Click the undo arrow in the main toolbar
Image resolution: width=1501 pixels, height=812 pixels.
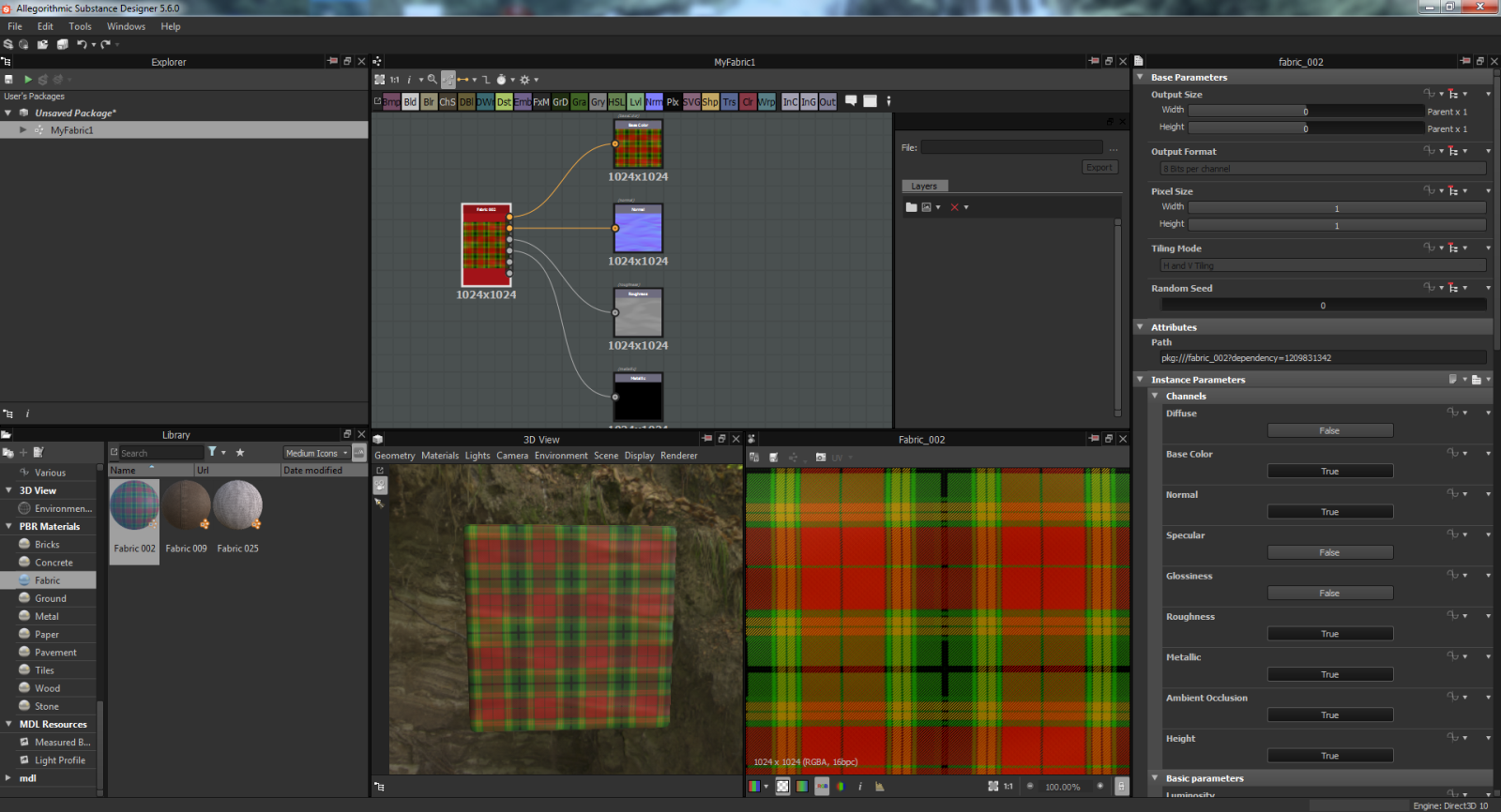click(82, 44)
